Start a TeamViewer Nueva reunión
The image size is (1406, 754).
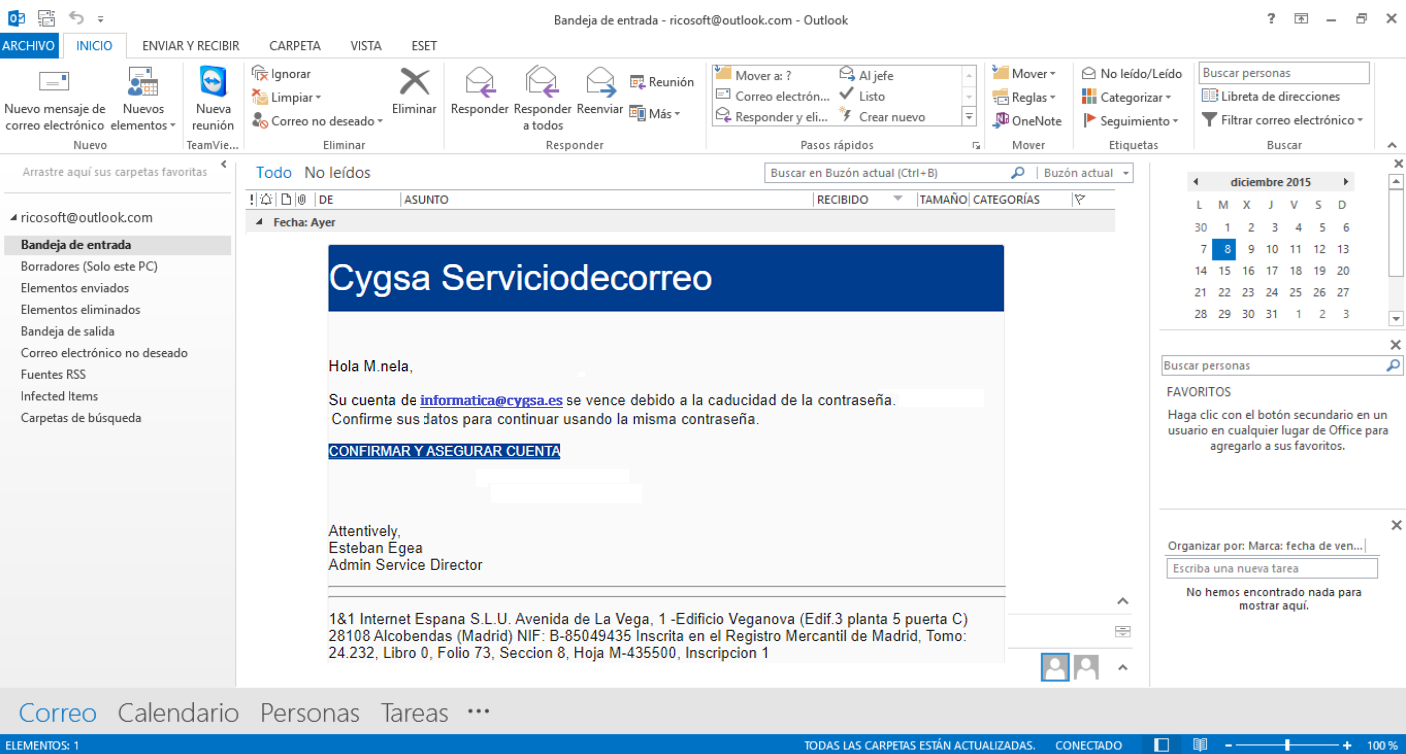[213, 83]
